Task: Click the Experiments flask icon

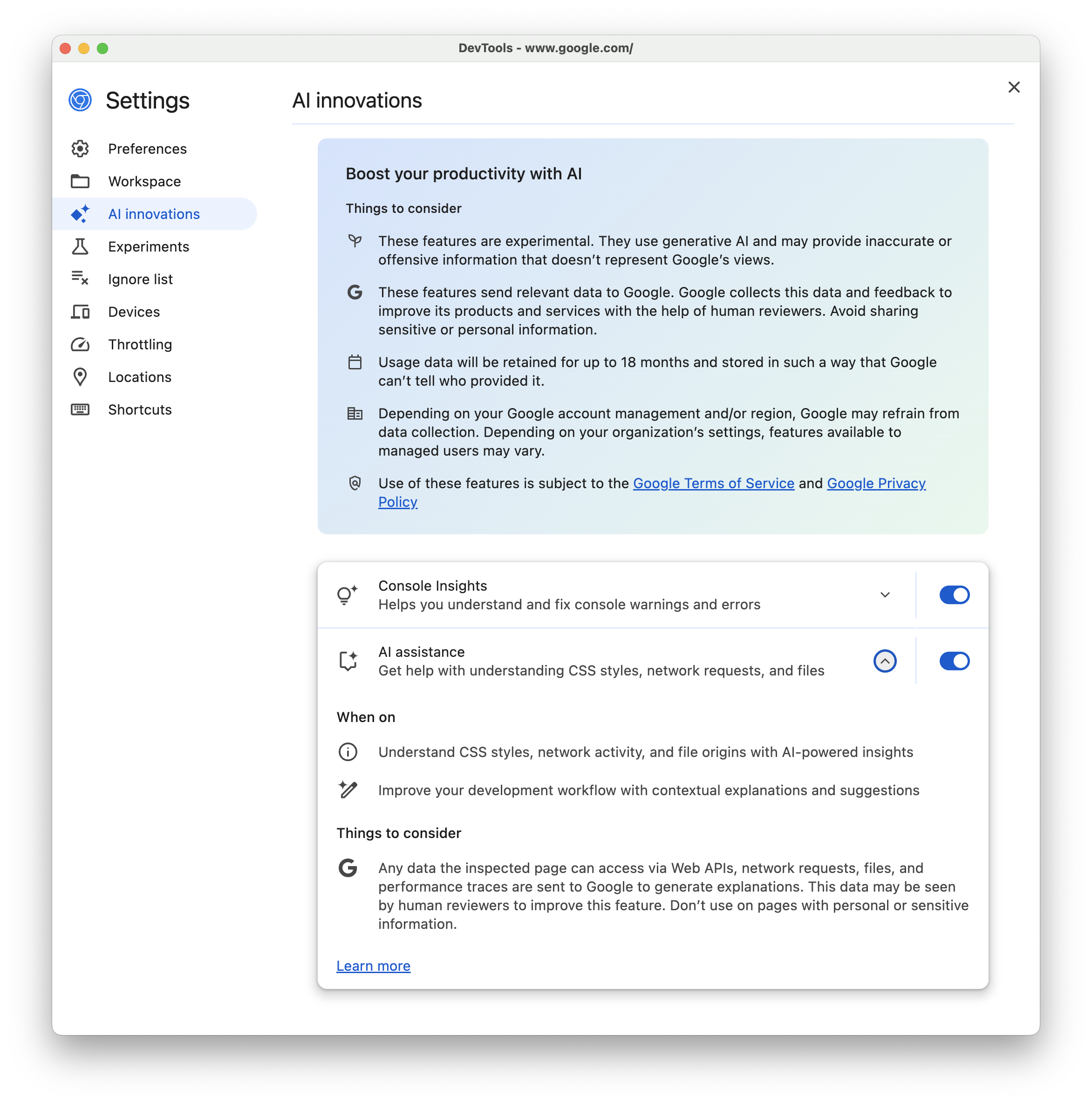Action: [x=80, y=246]
